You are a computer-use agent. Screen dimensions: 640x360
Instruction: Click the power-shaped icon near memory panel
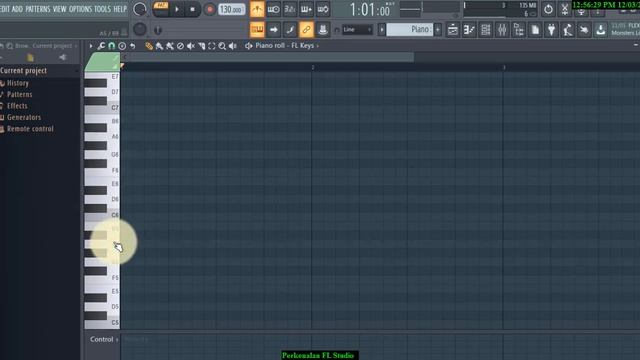click(x=548, y=9)
